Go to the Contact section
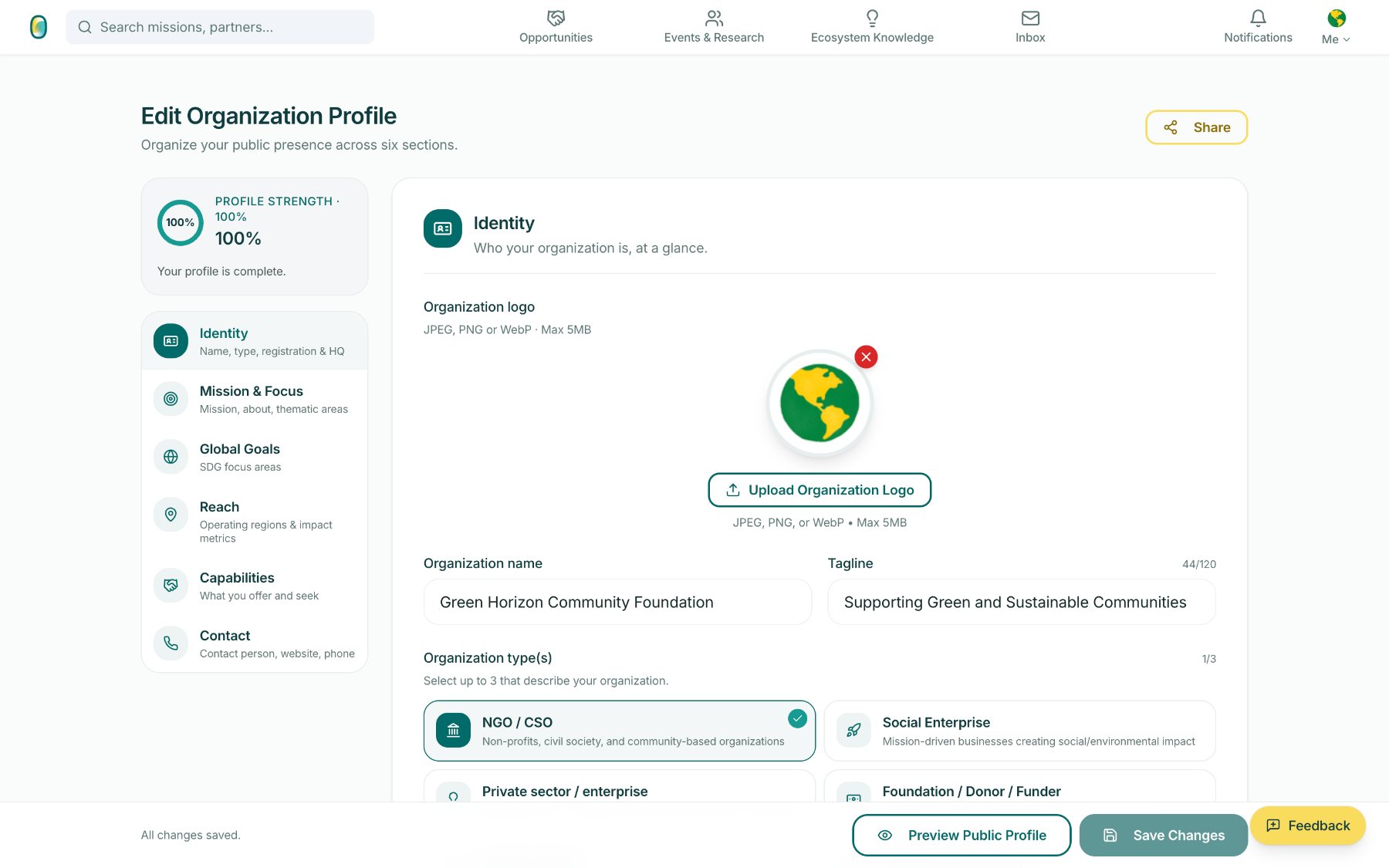The width and height of the screenshot is (1389, 868). click(255, 643)
